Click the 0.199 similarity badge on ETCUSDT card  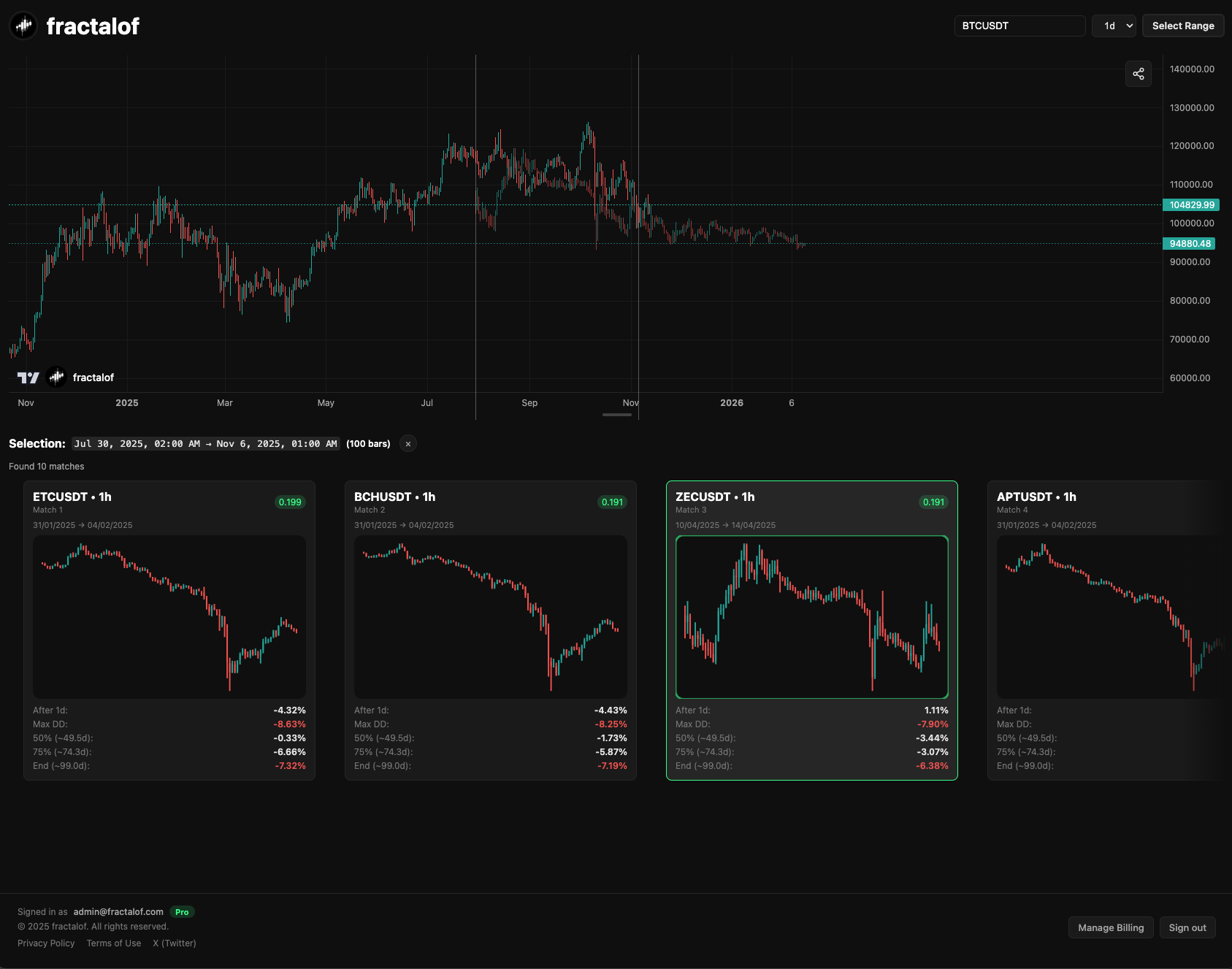point(290,502)
